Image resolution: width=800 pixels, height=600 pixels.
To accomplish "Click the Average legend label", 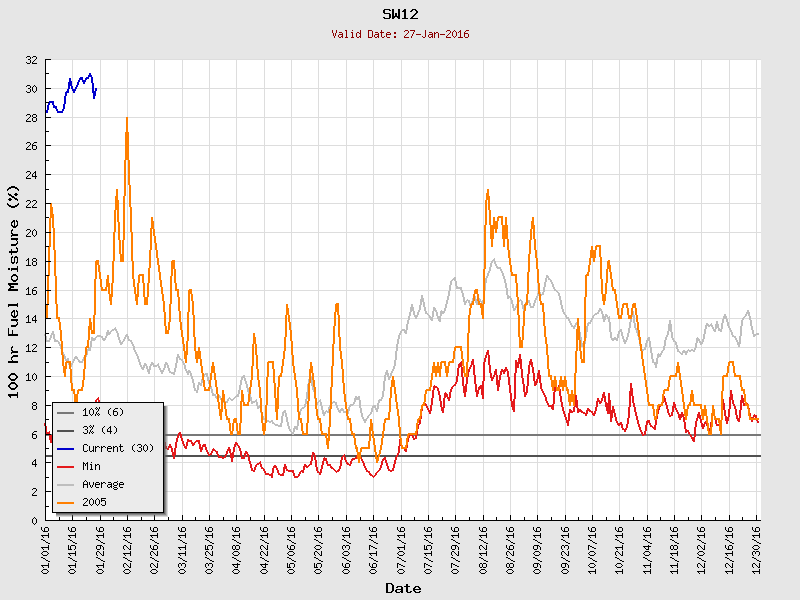I will tap(103, 484).
